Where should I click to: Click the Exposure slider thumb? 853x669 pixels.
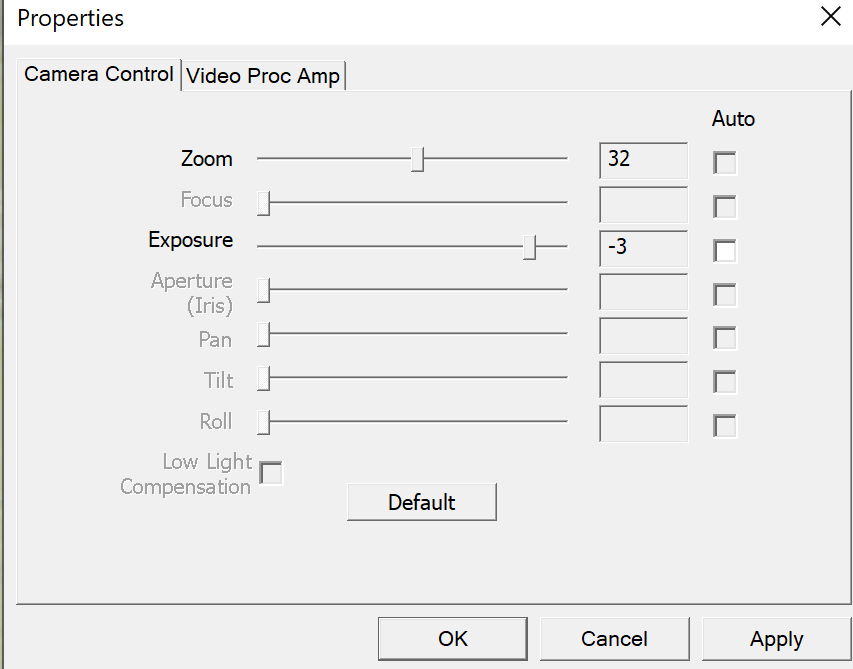[530, 247]
